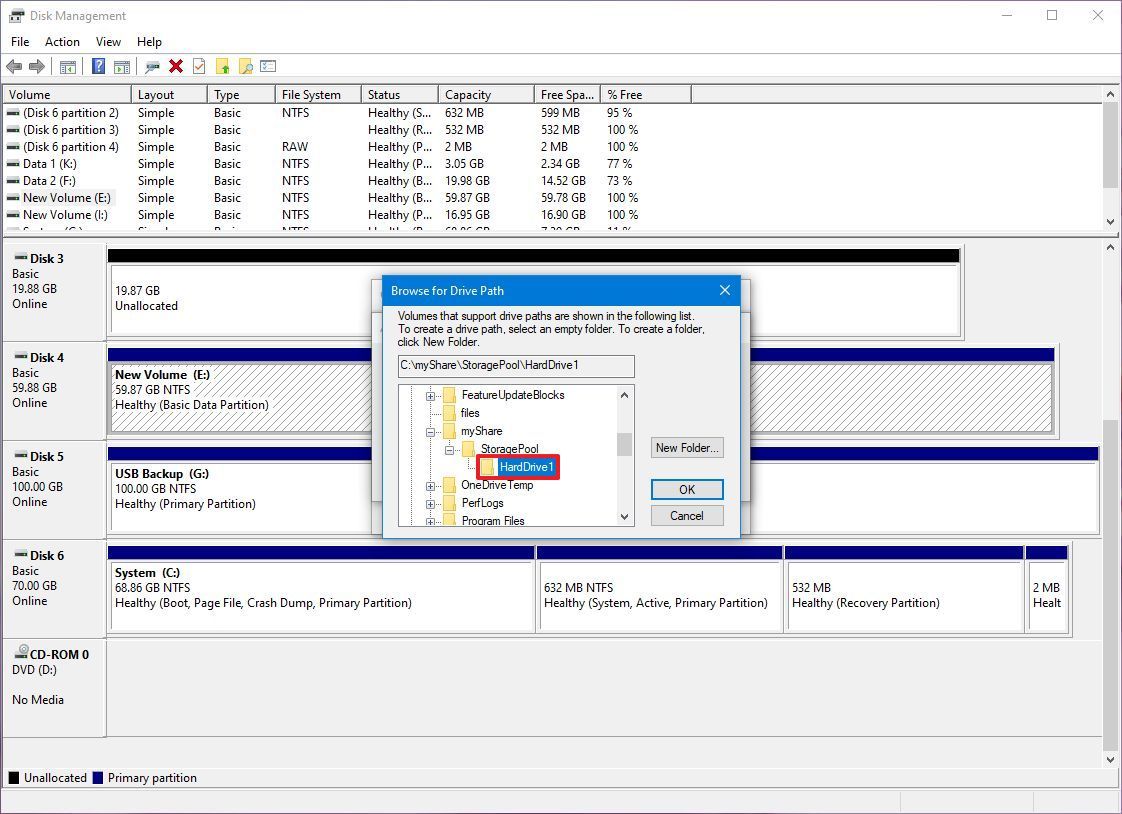Click the Forward navigation arrow in the toolbar

[x=38, y=66]
